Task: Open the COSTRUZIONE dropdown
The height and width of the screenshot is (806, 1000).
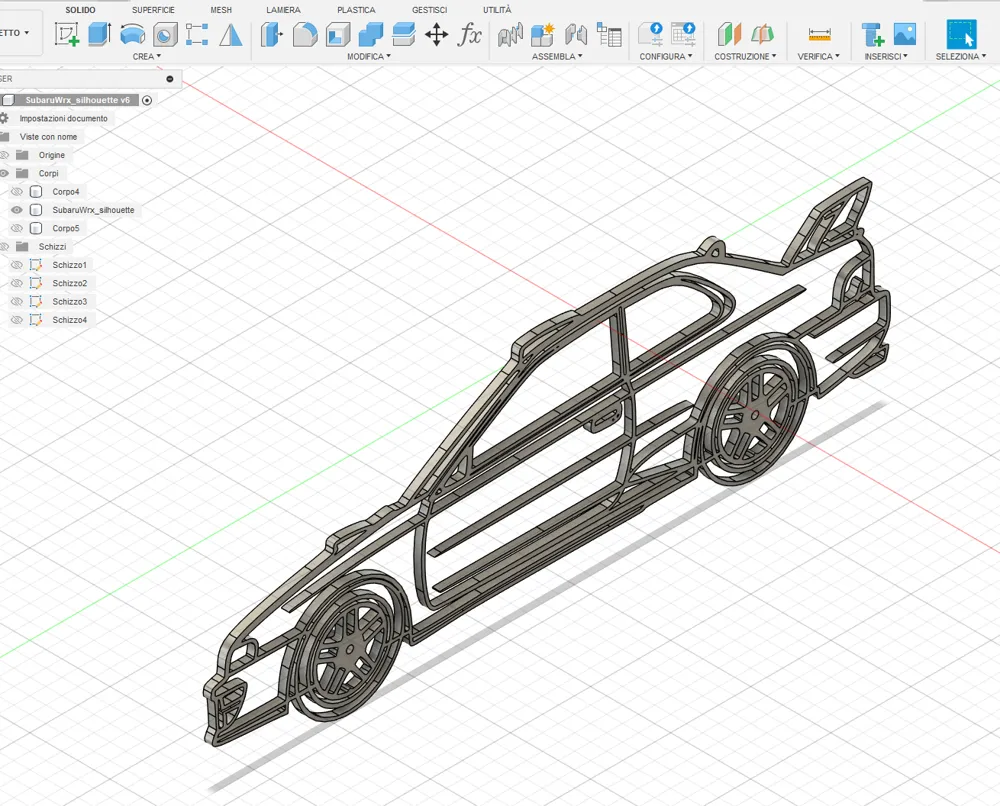Action: tap(745, 56)
